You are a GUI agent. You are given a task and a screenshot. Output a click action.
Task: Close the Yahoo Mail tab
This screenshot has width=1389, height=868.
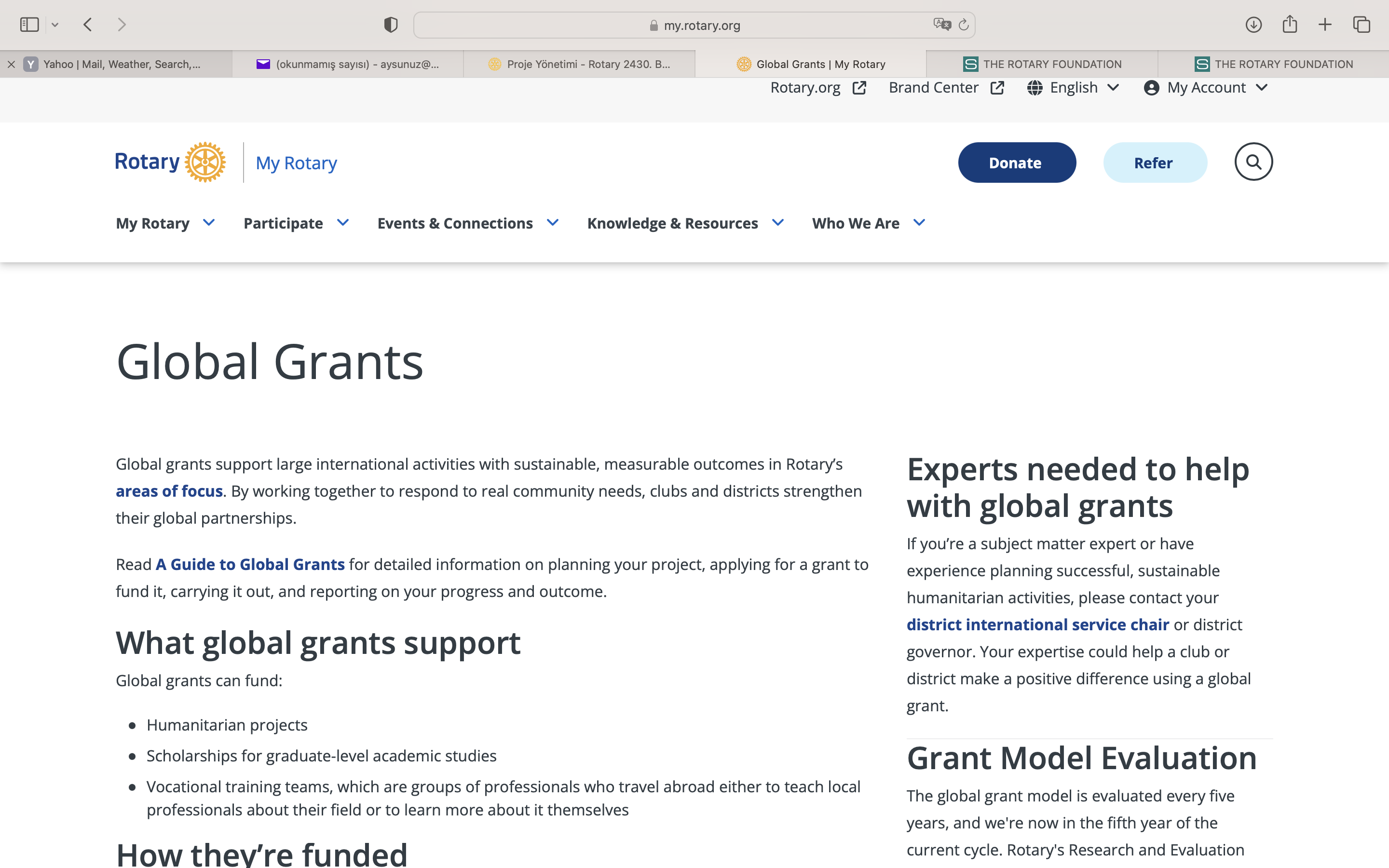coord(11,64)
